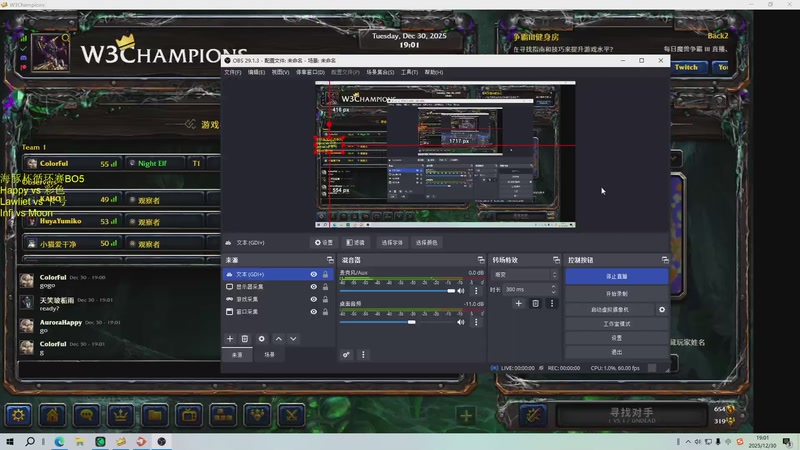Open the W3Champions crown ladder icon
This screenshot has height=450, width=800.
[121, 415]
